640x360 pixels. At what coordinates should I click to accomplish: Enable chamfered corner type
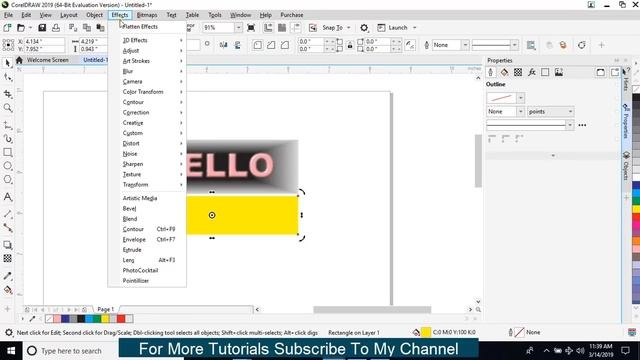(285, 45)
